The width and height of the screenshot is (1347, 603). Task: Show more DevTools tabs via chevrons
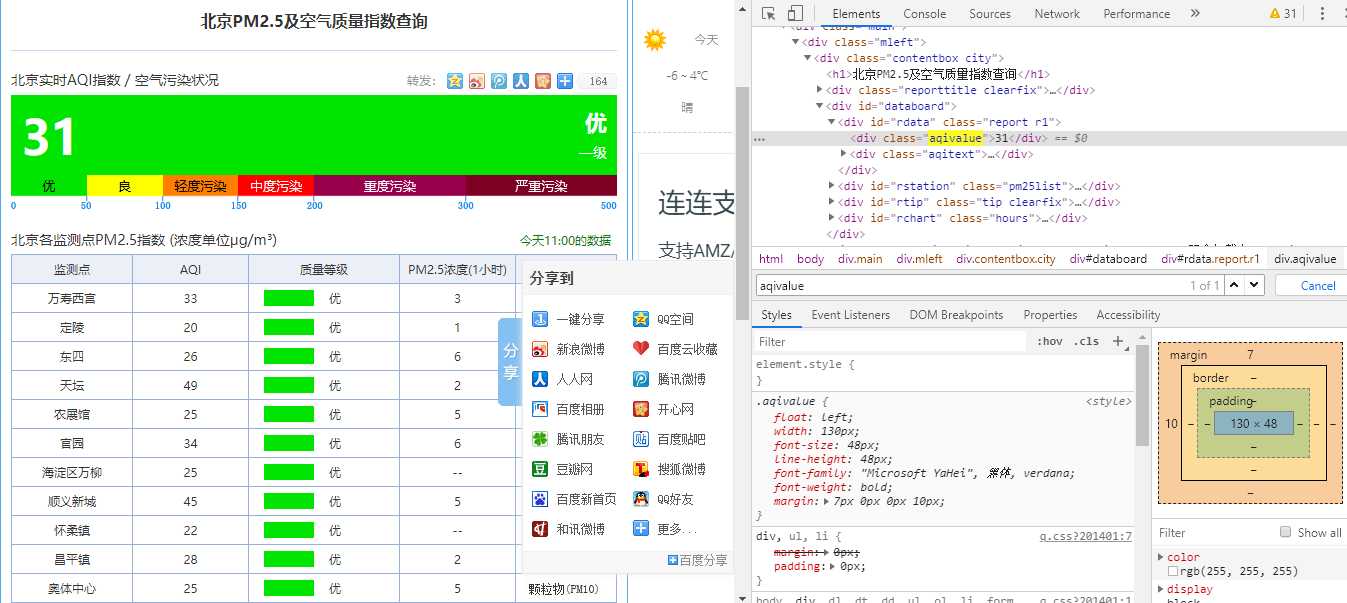(1195, 13)
